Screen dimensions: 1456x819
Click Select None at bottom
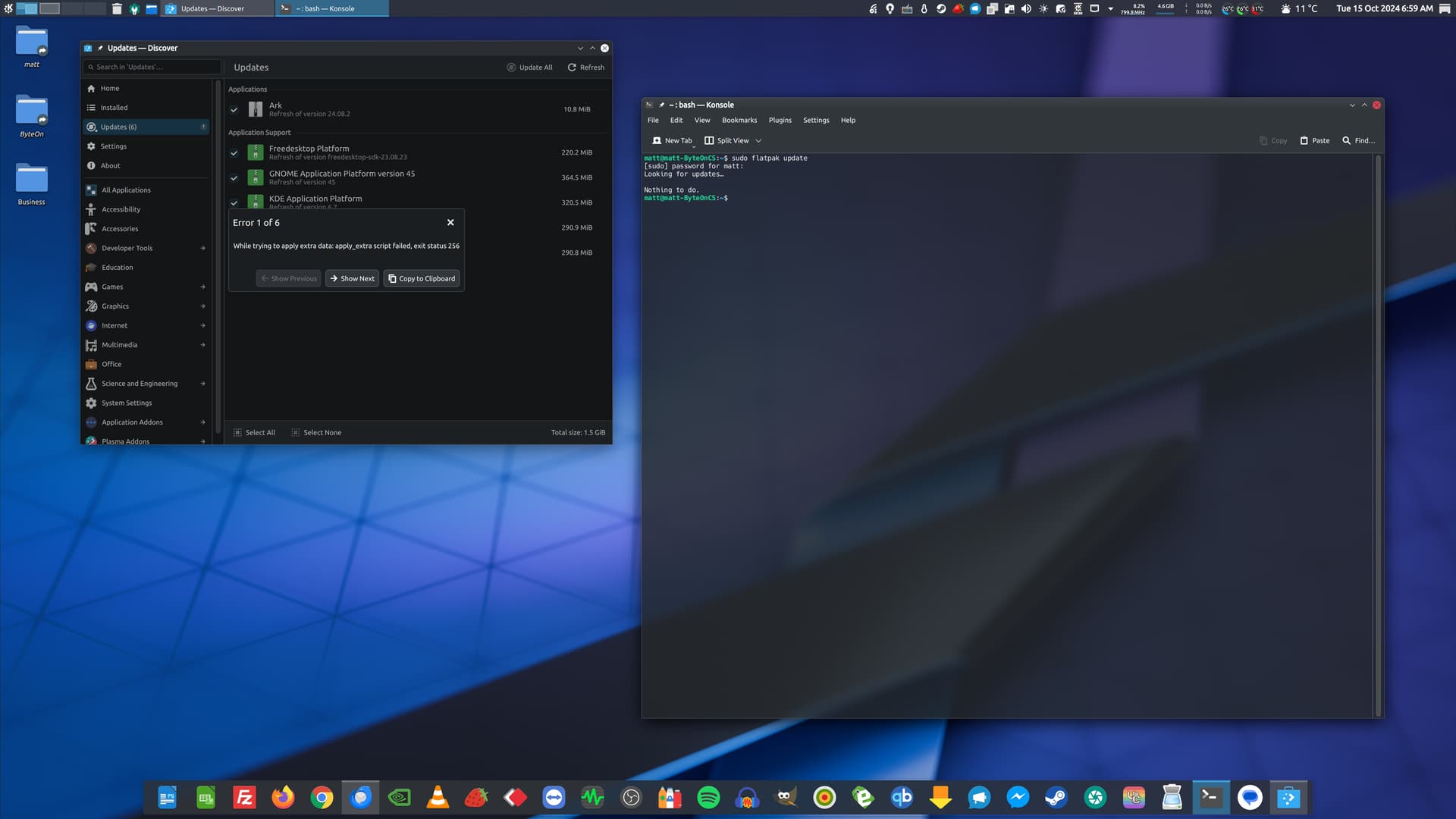pyautogui.click(x=316, y=432)
